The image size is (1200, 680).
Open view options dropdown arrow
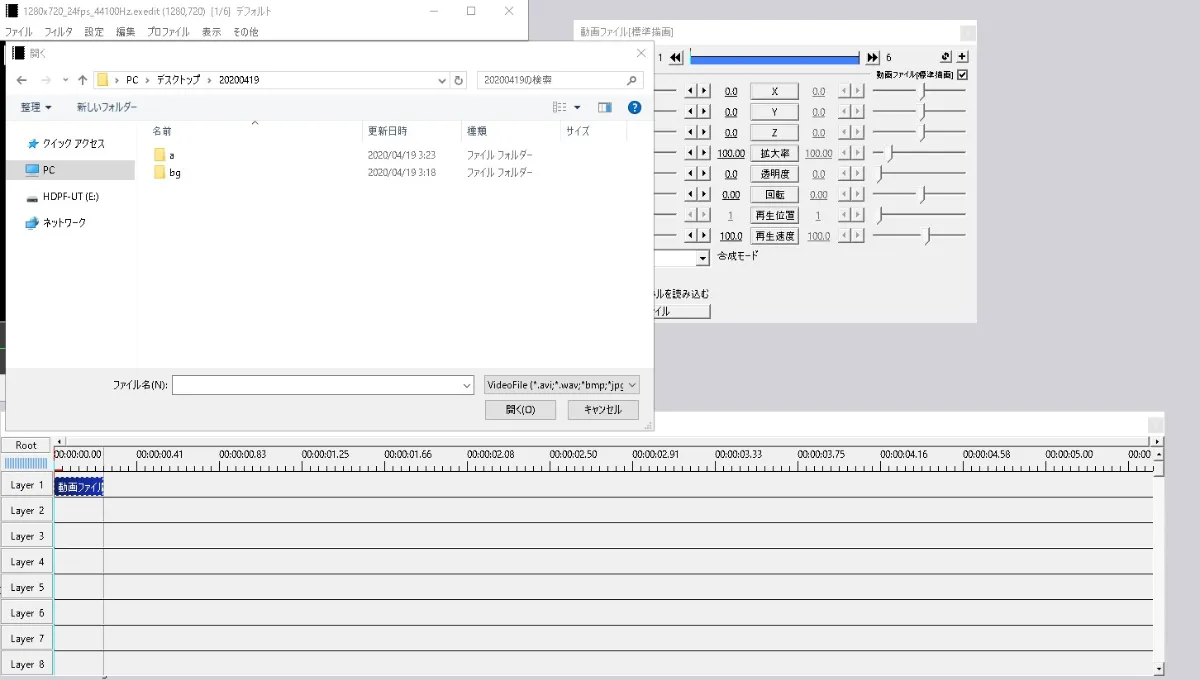coord(577,107)
